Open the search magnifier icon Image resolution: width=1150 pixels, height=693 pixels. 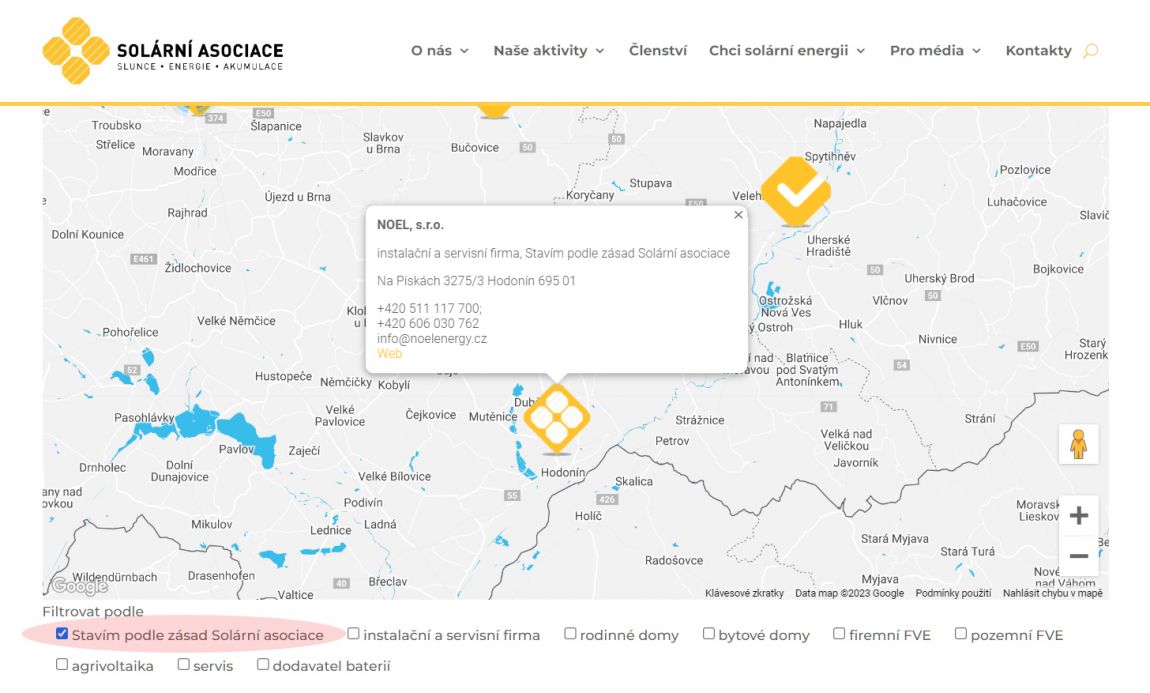point(1091,51)
